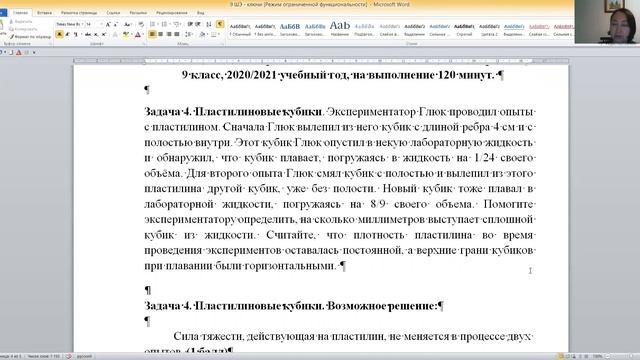Open the Font dialog launcher
This screenshot has height=360, width=640.
point(144,43)
